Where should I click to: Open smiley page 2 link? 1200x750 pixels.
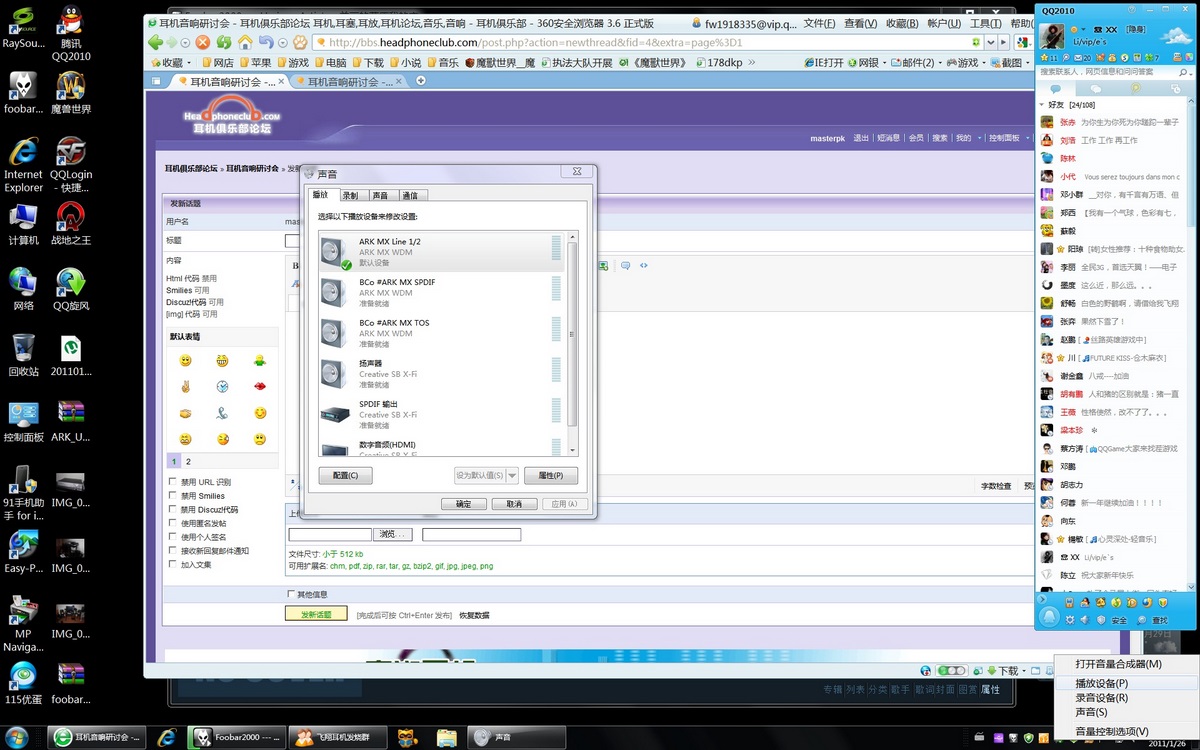tap(188, 462)
